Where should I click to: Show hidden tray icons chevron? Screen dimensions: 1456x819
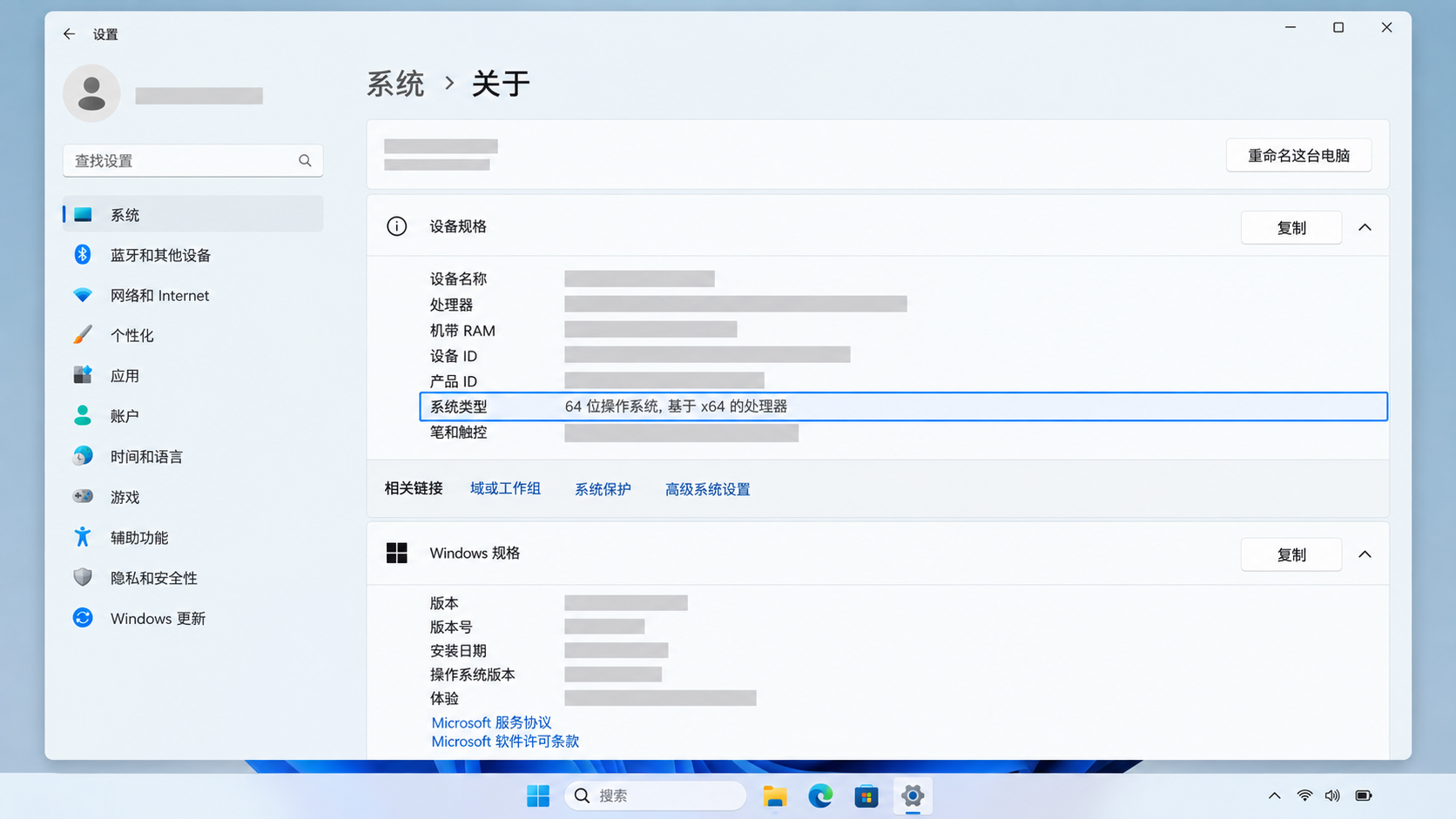(1275, 796)
